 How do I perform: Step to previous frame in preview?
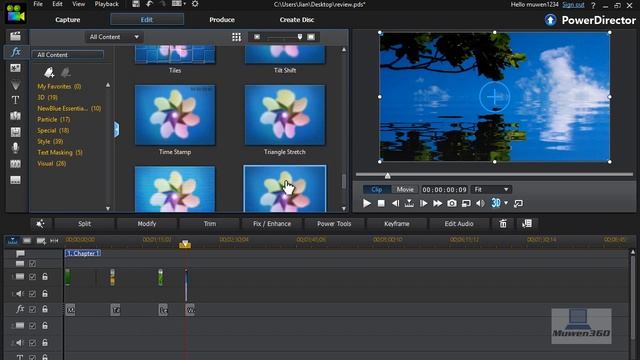coord(395,203)
